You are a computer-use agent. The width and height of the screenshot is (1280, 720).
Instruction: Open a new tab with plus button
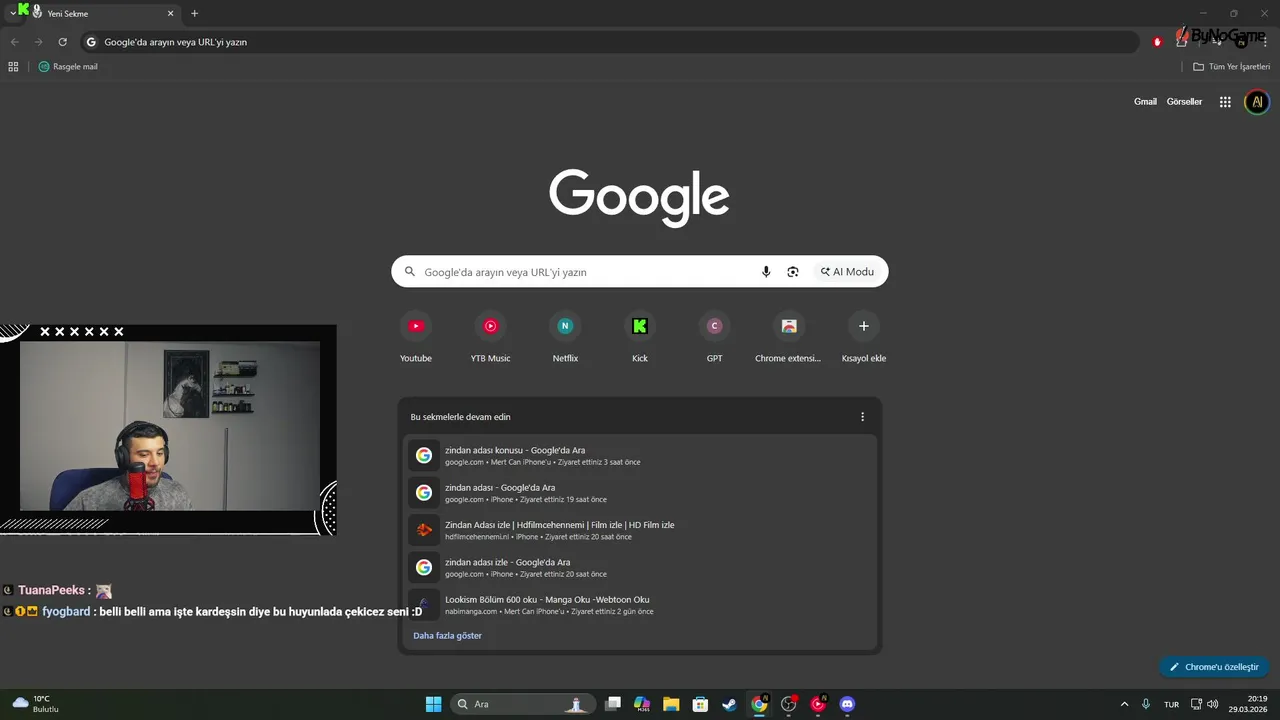point(194,14)
